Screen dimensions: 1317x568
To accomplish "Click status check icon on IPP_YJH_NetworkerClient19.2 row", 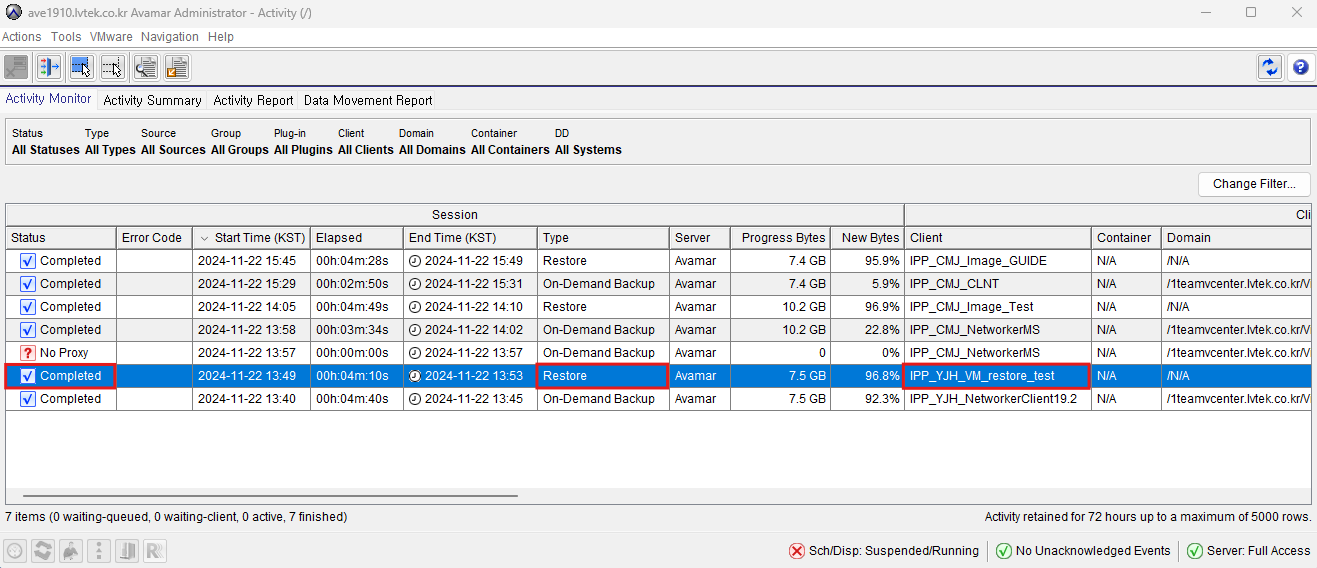I will (x=28, y=399).
